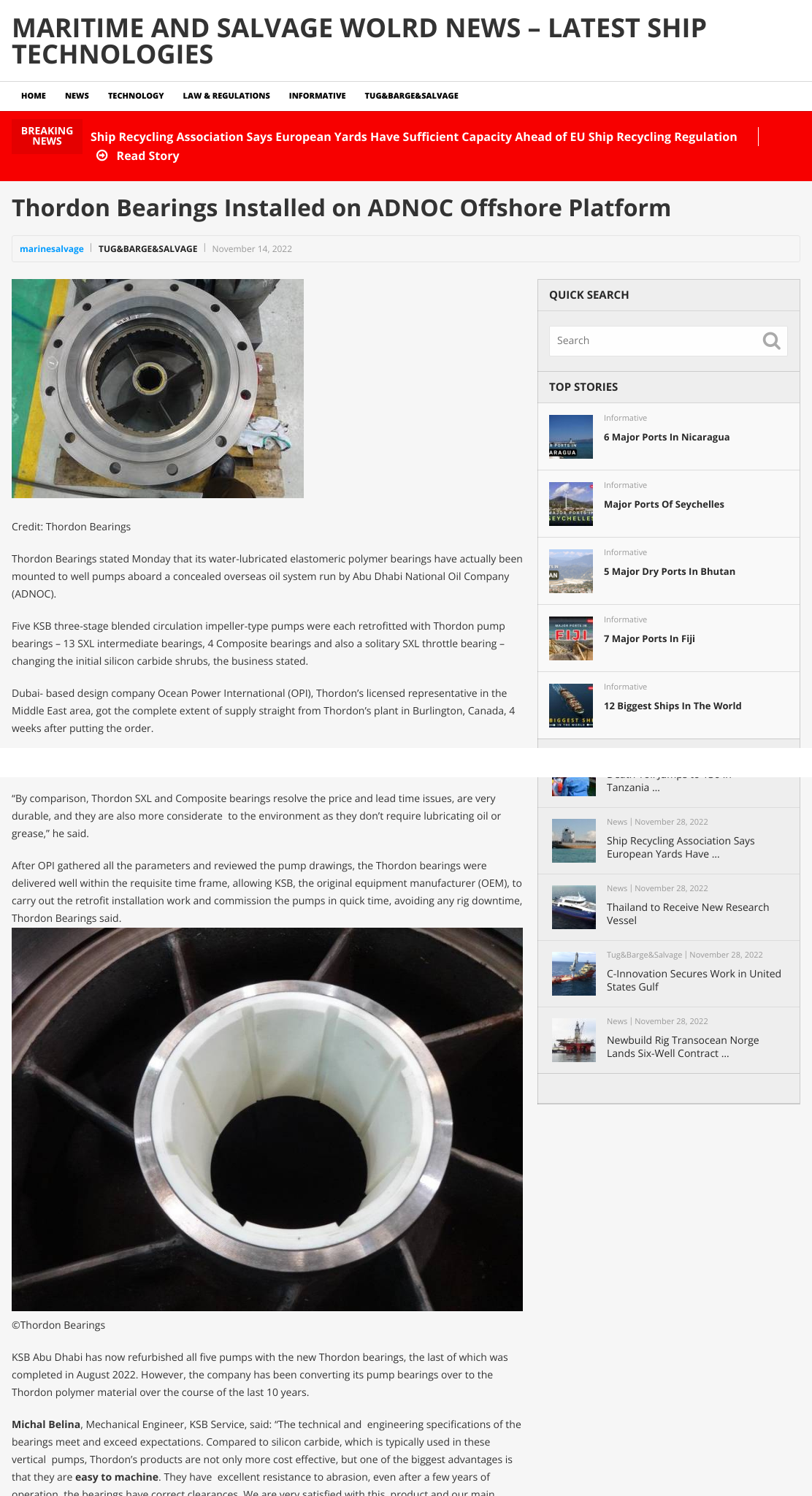Click the 12 Biggest Ships thumbnail
812x1496 pixels.
click(571, 706)
